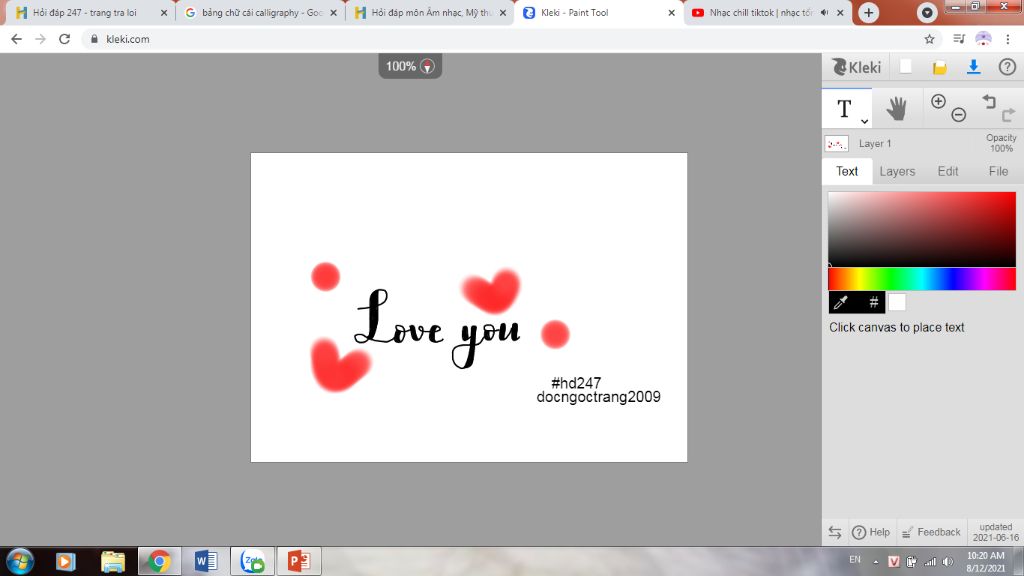Screen dimensions: 1024x576
Task: Open the tab search dropdown button
Action: click(x=926, y=12)
